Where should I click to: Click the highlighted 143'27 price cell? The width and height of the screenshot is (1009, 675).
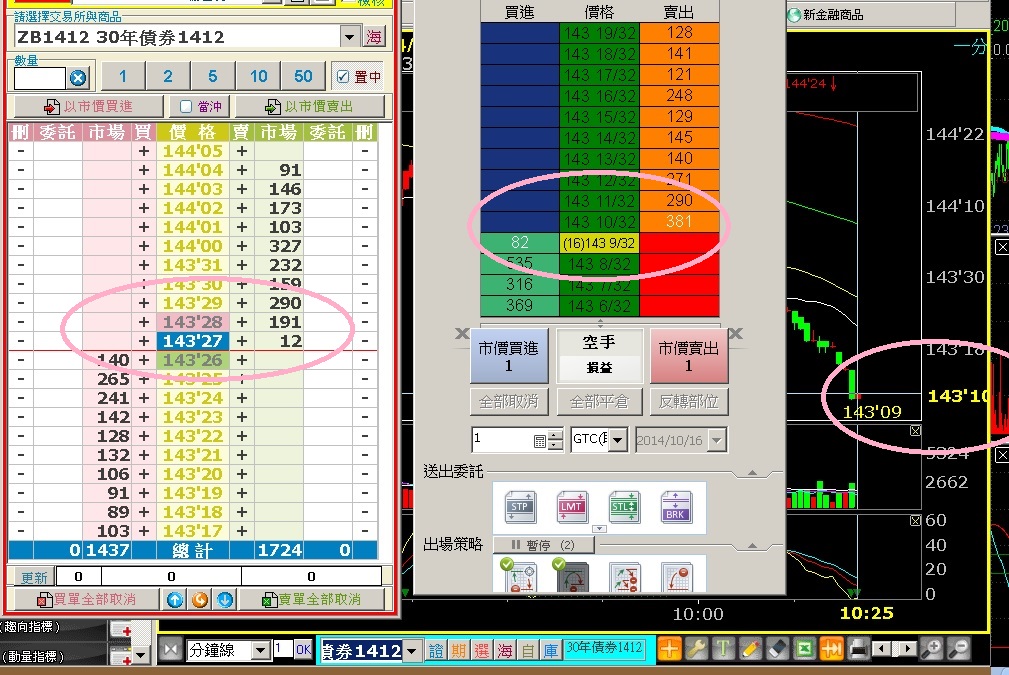[192, 341]
